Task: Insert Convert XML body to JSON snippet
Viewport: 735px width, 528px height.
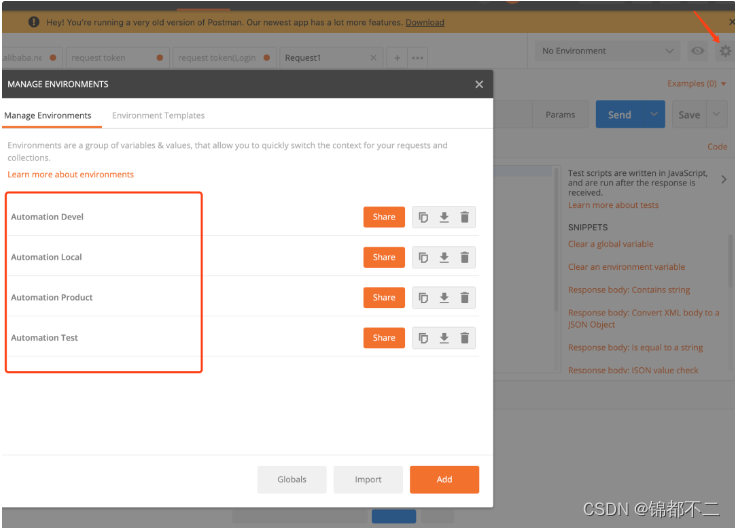Action: [644, 318]
